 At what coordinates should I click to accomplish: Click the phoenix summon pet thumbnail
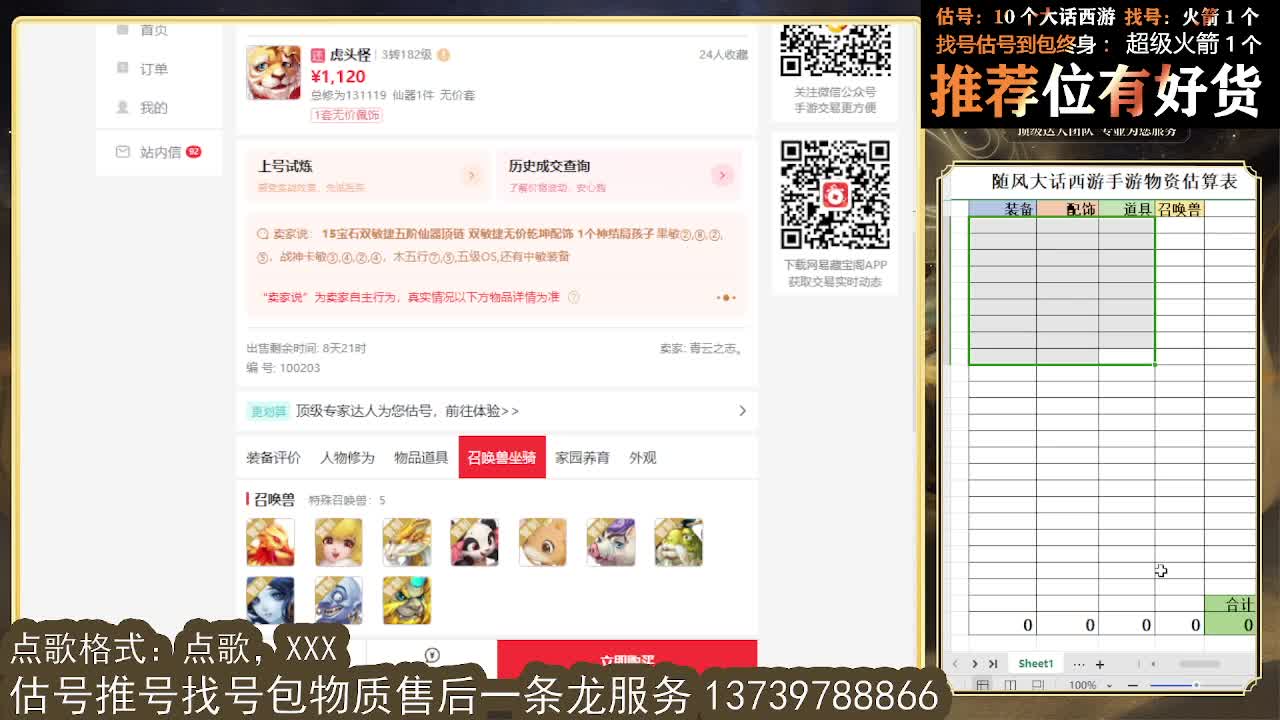pyautogui.click(x=270, y=542)
